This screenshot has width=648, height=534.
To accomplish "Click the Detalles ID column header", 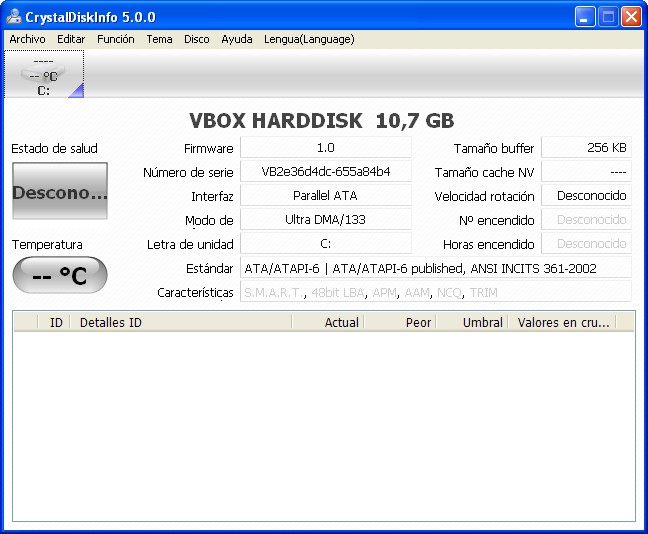I will click(x=181, y=322).
